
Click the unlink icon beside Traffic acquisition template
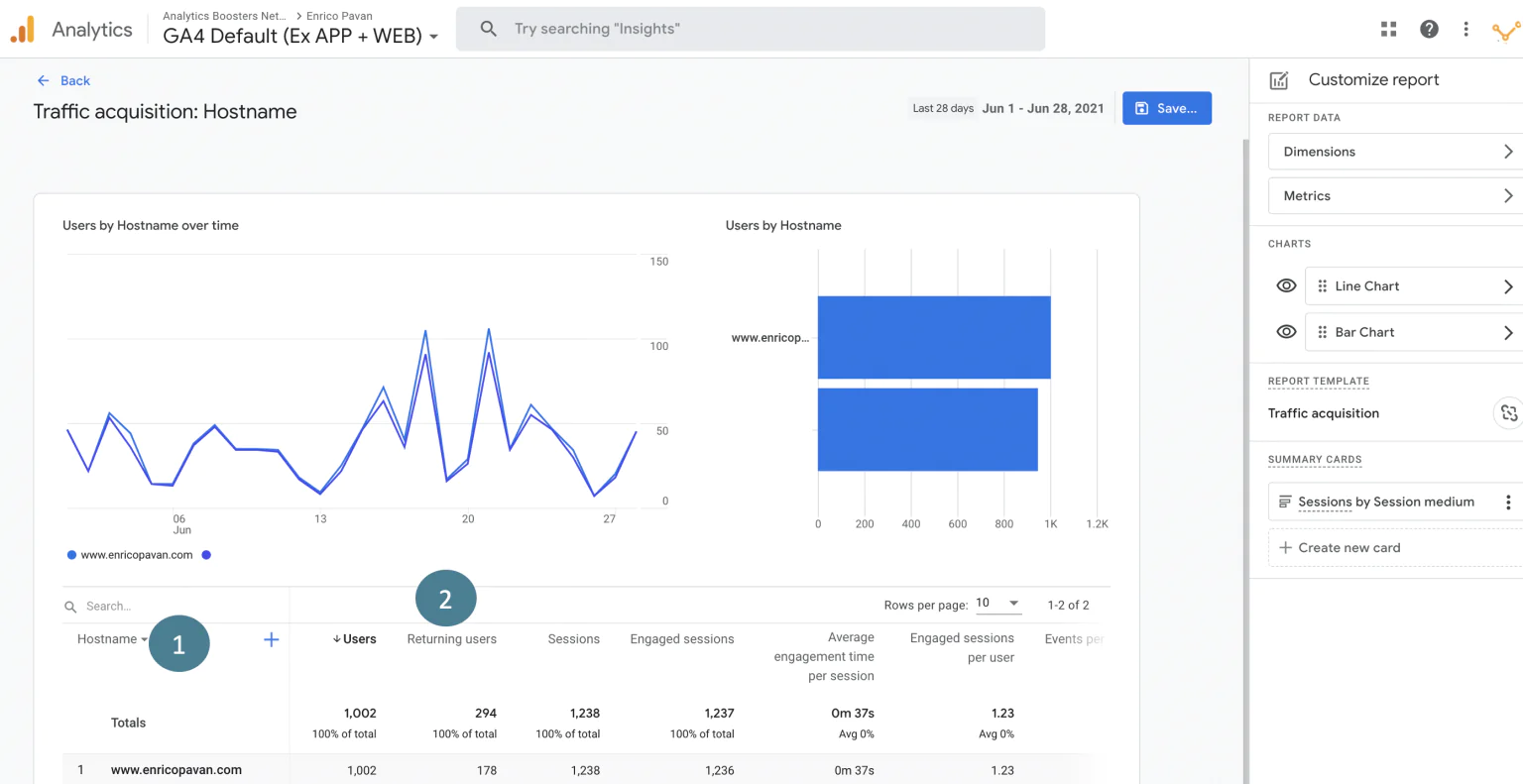pos(1508,413)
